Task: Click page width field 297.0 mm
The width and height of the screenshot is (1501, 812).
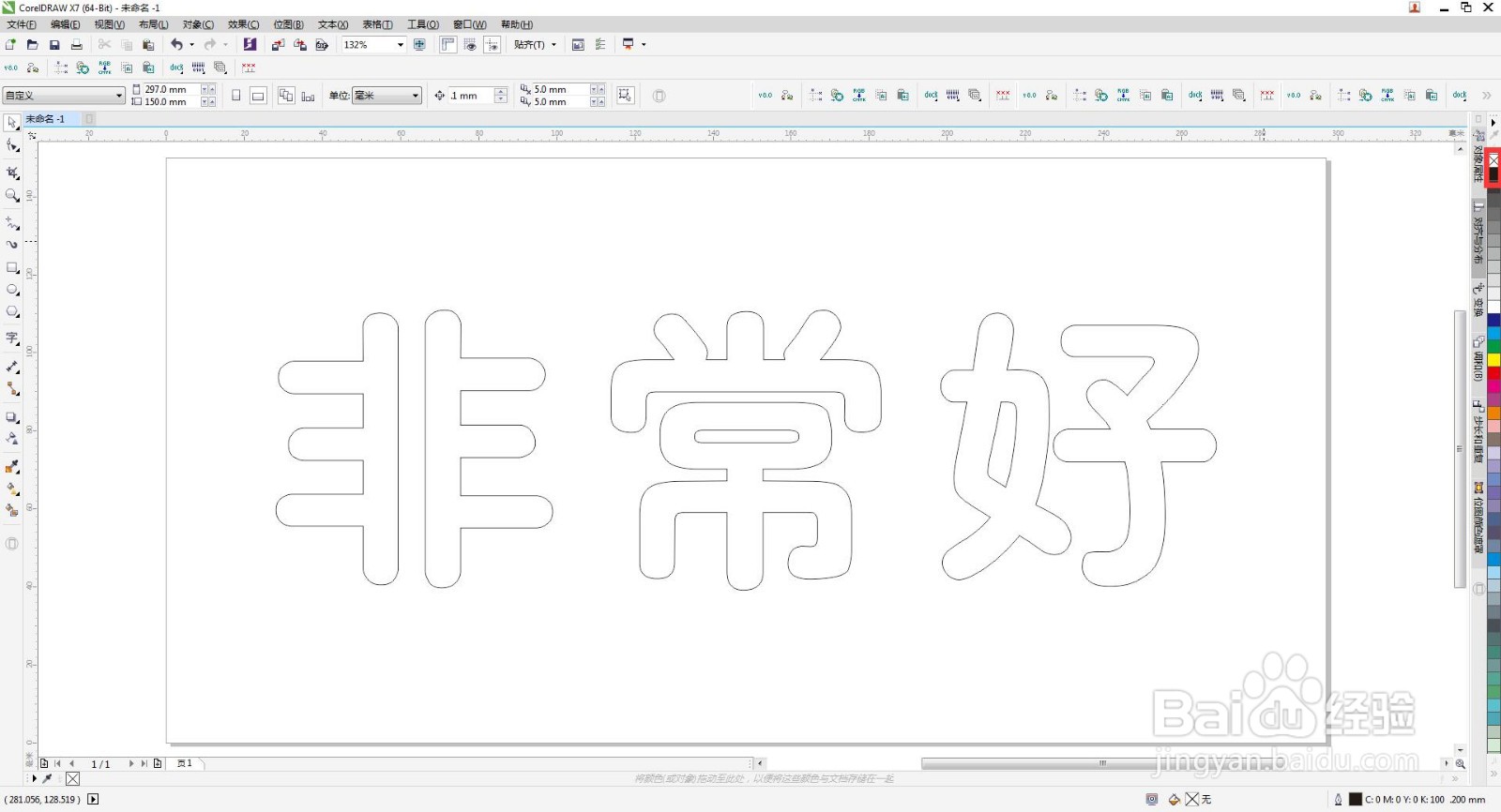Action: [172, 90]
